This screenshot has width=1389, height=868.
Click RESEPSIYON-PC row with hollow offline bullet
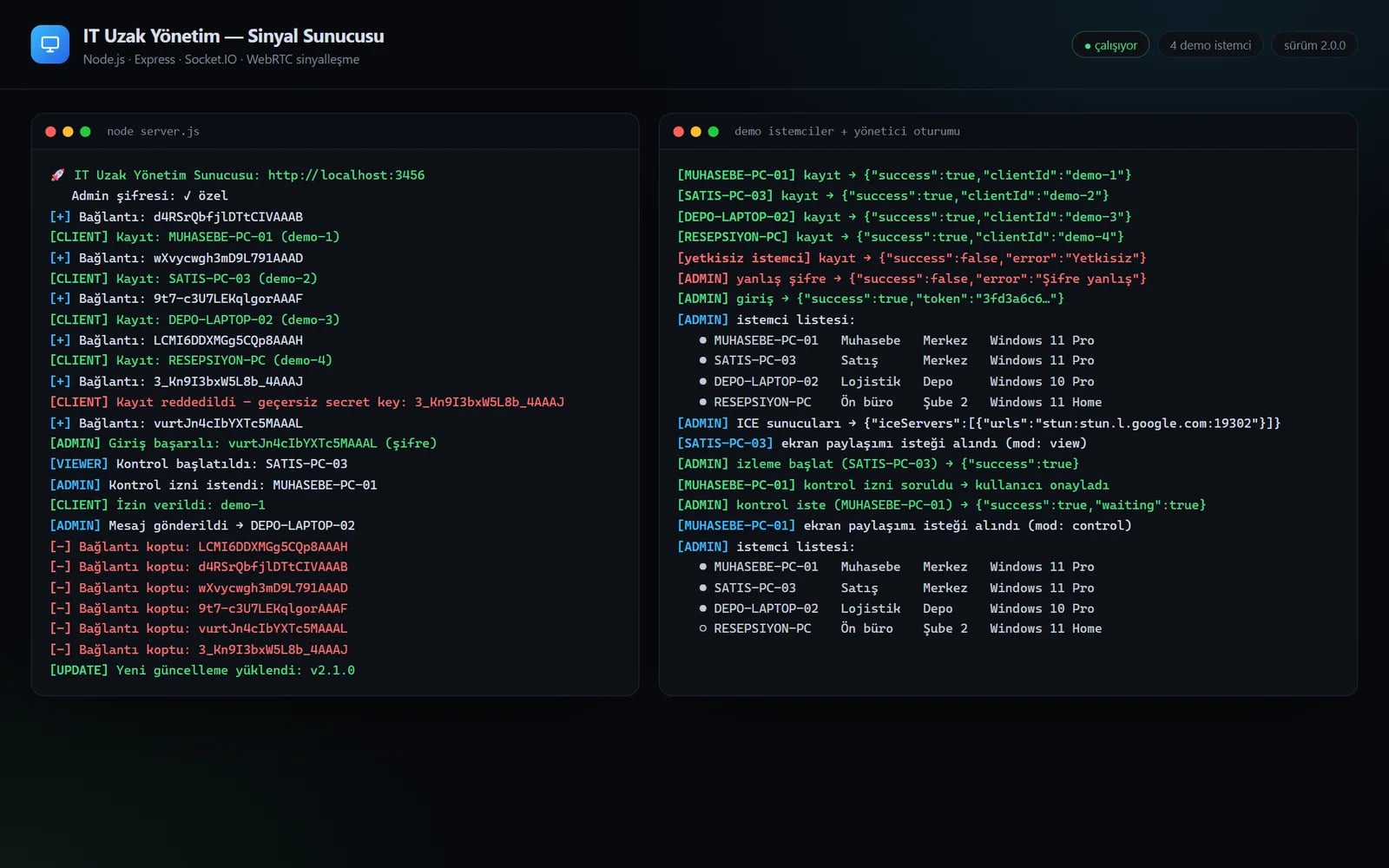900,628
